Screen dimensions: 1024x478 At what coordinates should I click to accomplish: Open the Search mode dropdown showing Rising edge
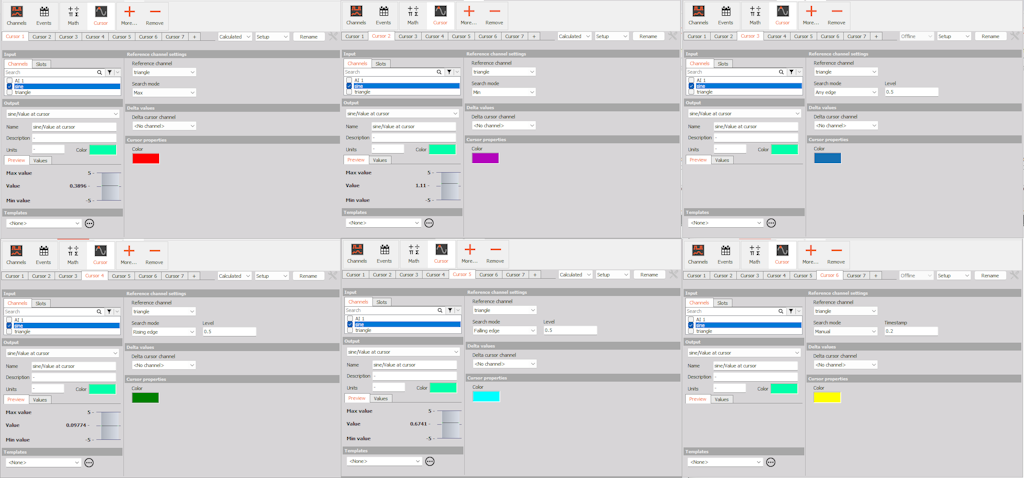click(x=164, y=332)
